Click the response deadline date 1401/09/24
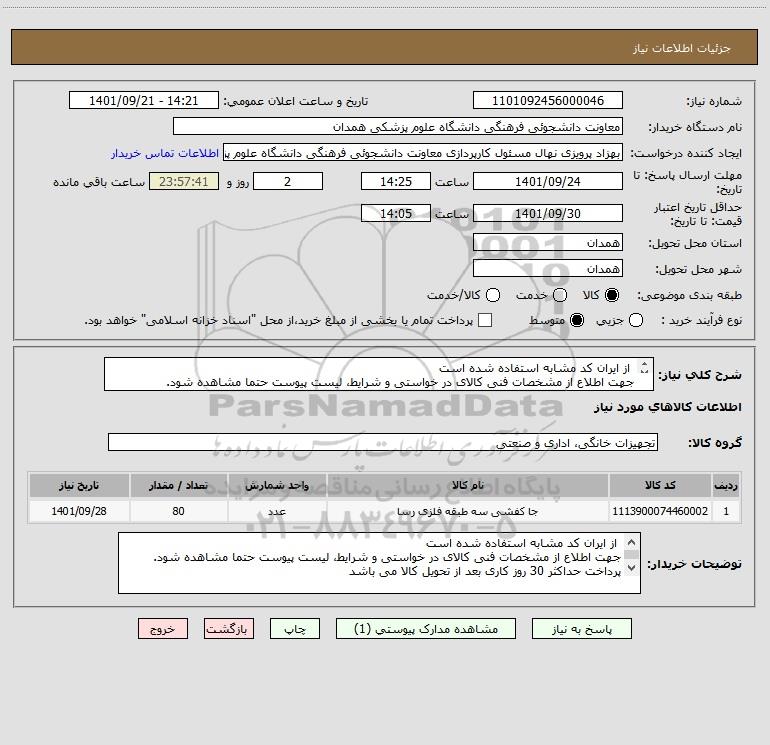This screenshot has width=770, height=745. pyautogui.click(x=548, y=181)
